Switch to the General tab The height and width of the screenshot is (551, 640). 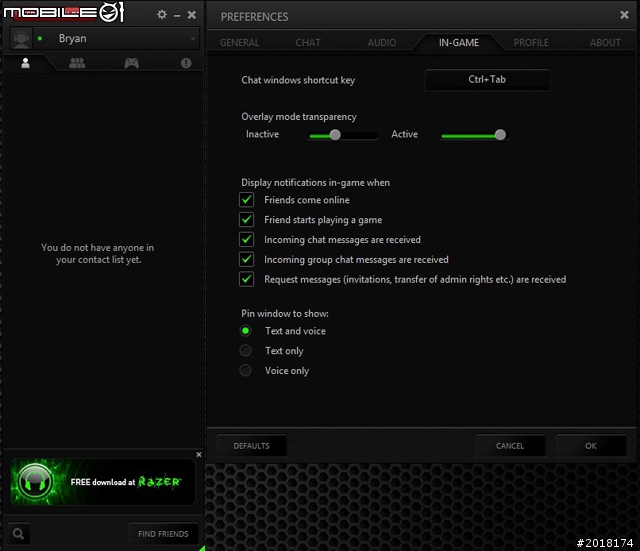coord(240,42)
